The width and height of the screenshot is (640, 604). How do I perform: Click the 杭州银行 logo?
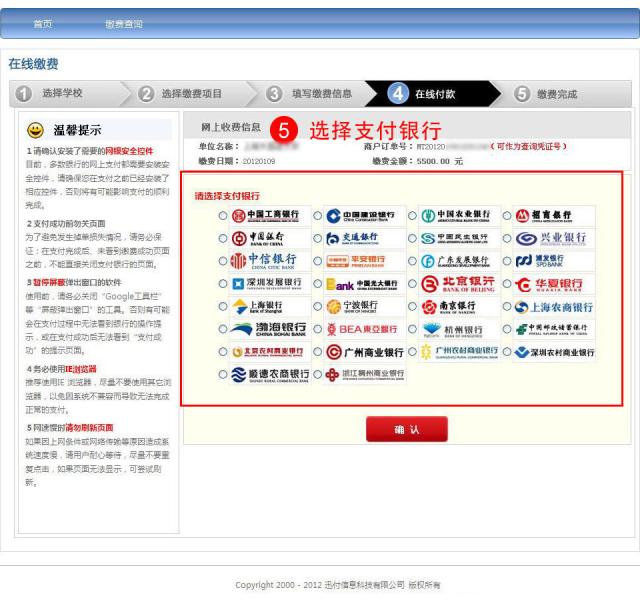[x=460, y=329]
